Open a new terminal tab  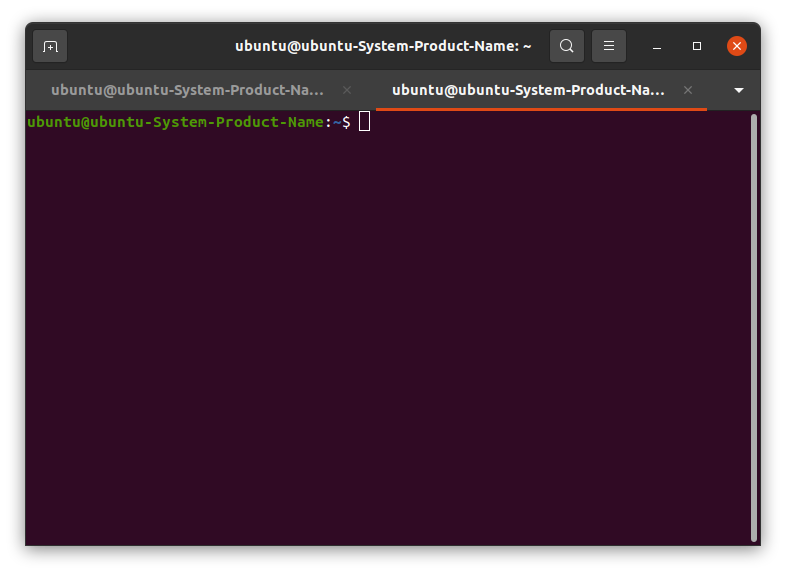[50, 47]
